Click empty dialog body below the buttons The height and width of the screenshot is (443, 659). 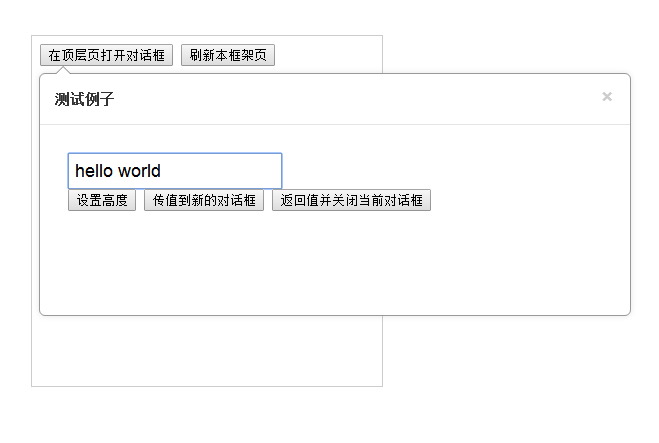tap(330, 265)
